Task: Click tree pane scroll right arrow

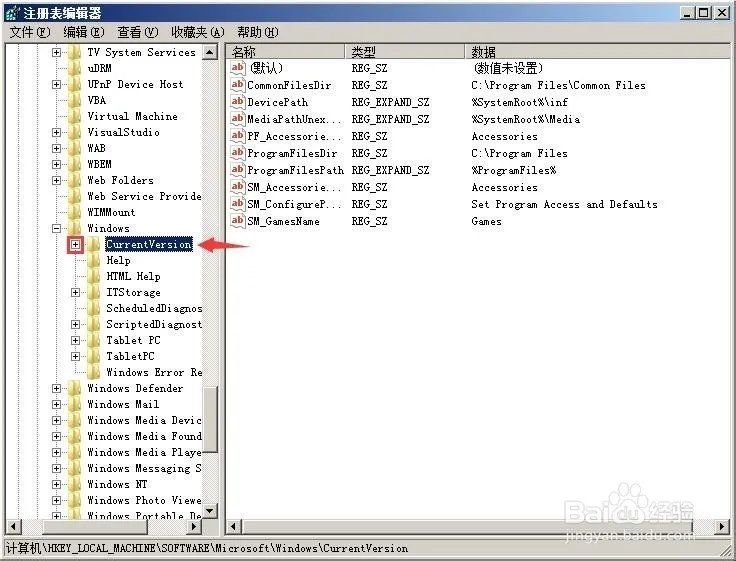Action: 194,527
